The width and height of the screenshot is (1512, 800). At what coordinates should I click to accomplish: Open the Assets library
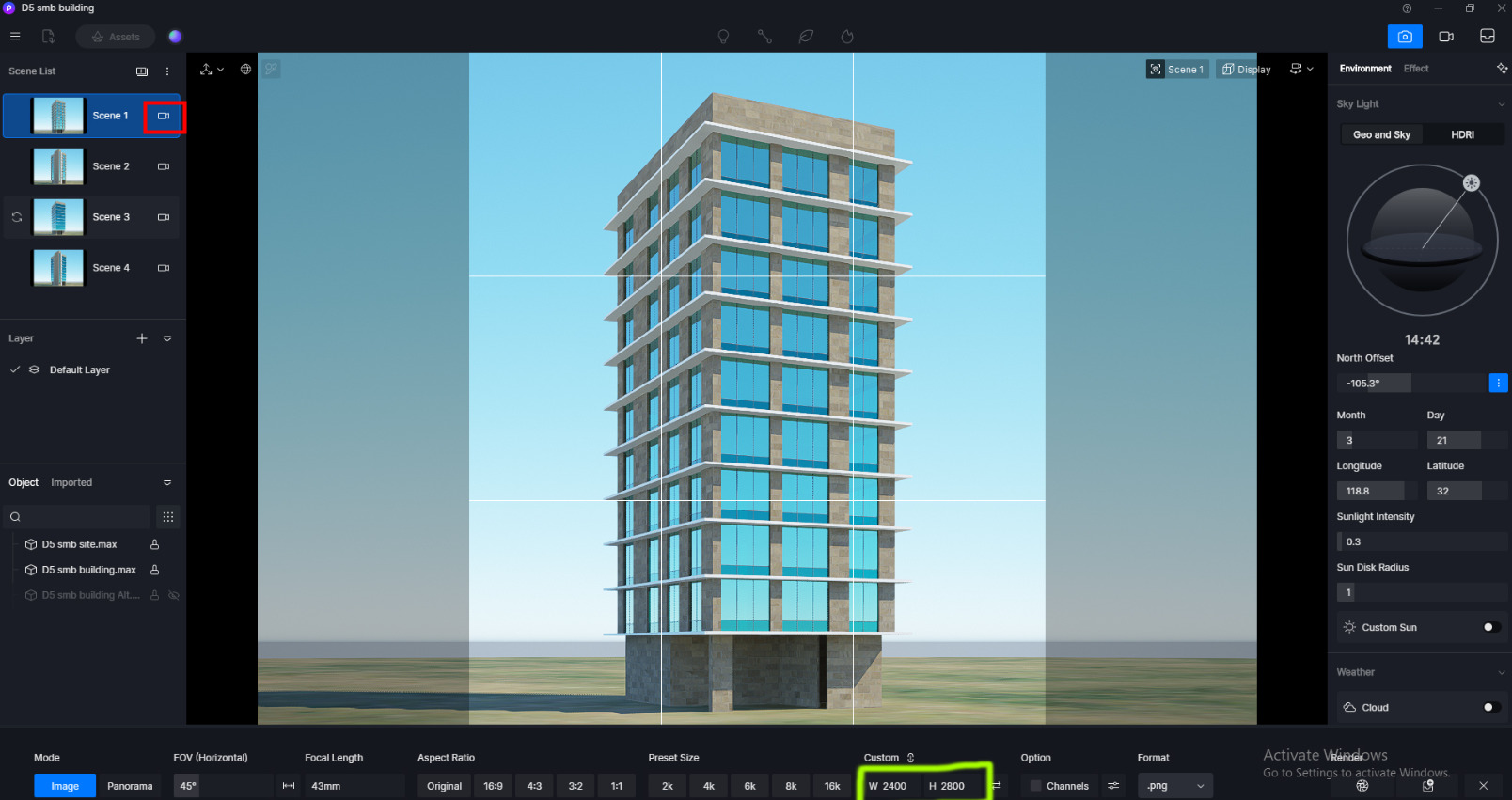(x=116, y=37)
